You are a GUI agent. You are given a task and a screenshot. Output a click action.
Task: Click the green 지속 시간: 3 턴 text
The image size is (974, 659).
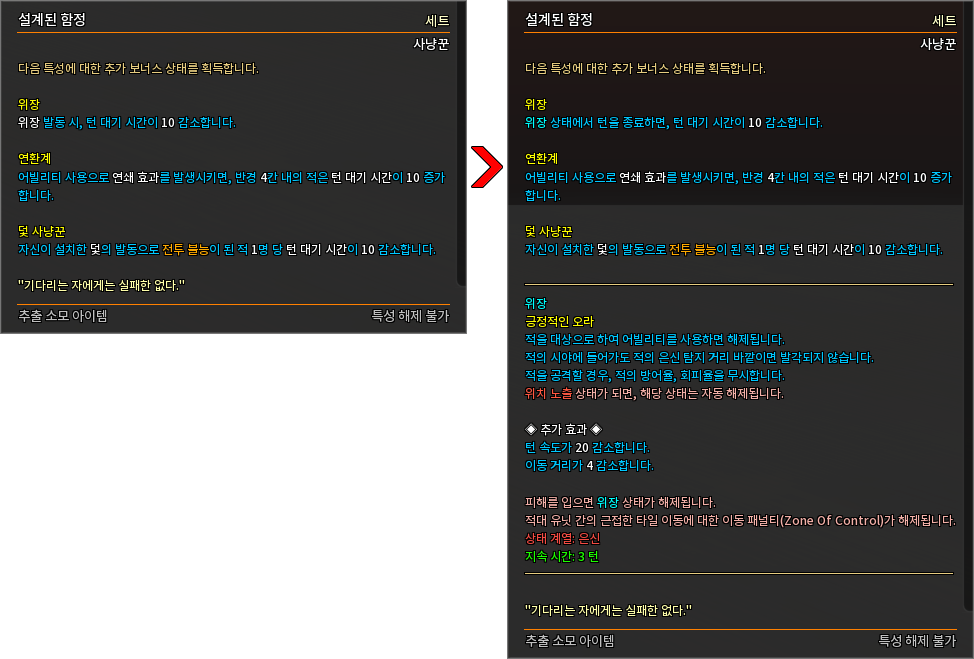[x=562, y=556]
